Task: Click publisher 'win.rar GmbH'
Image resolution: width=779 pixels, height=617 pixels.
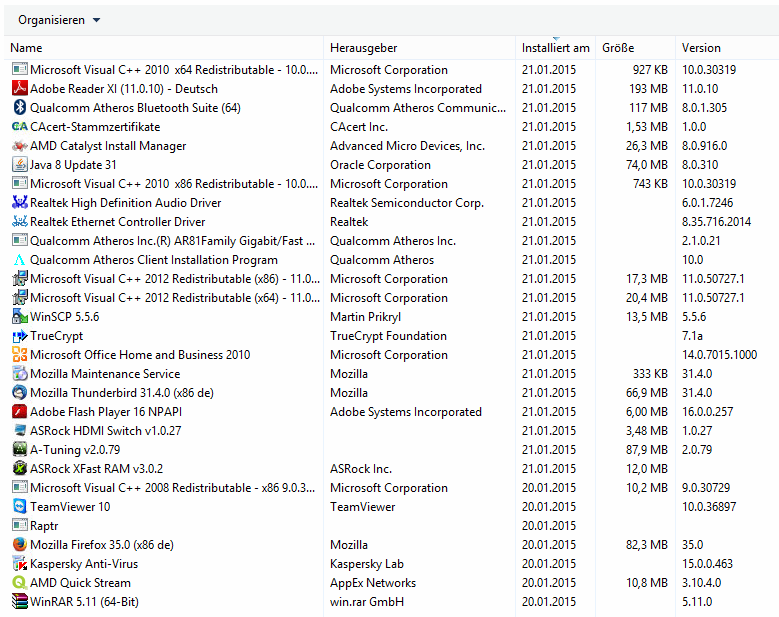Action: point(367,602)
